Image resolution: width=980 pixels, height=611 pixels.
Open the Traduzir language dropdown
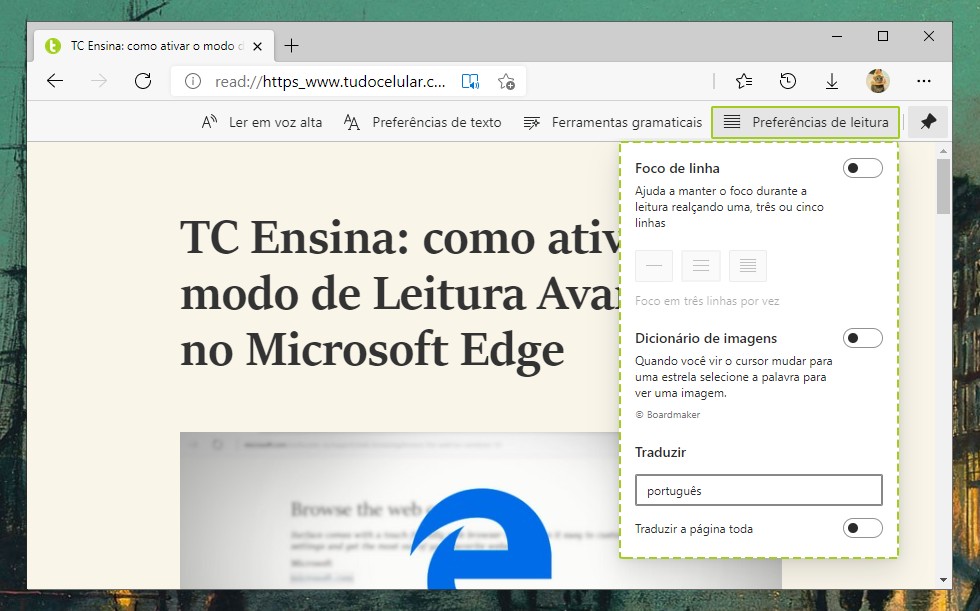[759, 490]
